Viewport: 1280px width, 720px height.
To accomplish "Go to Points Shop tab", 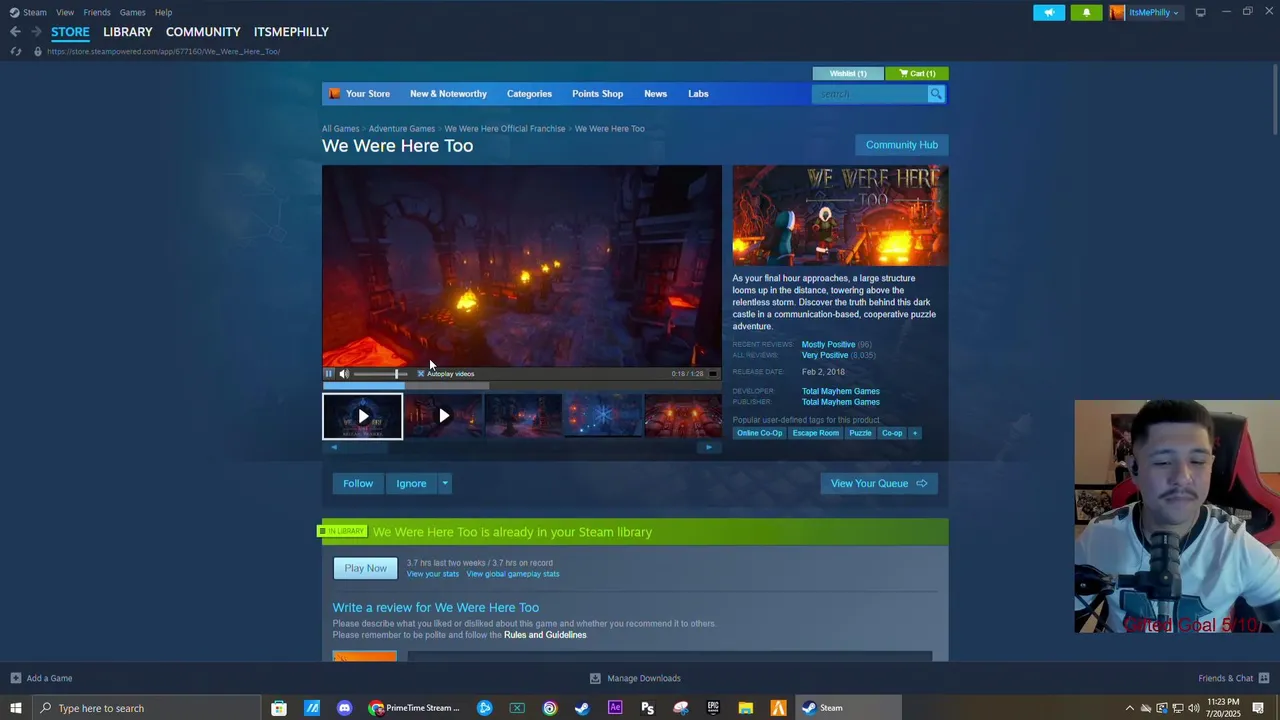I will click(x=597, y=94).
